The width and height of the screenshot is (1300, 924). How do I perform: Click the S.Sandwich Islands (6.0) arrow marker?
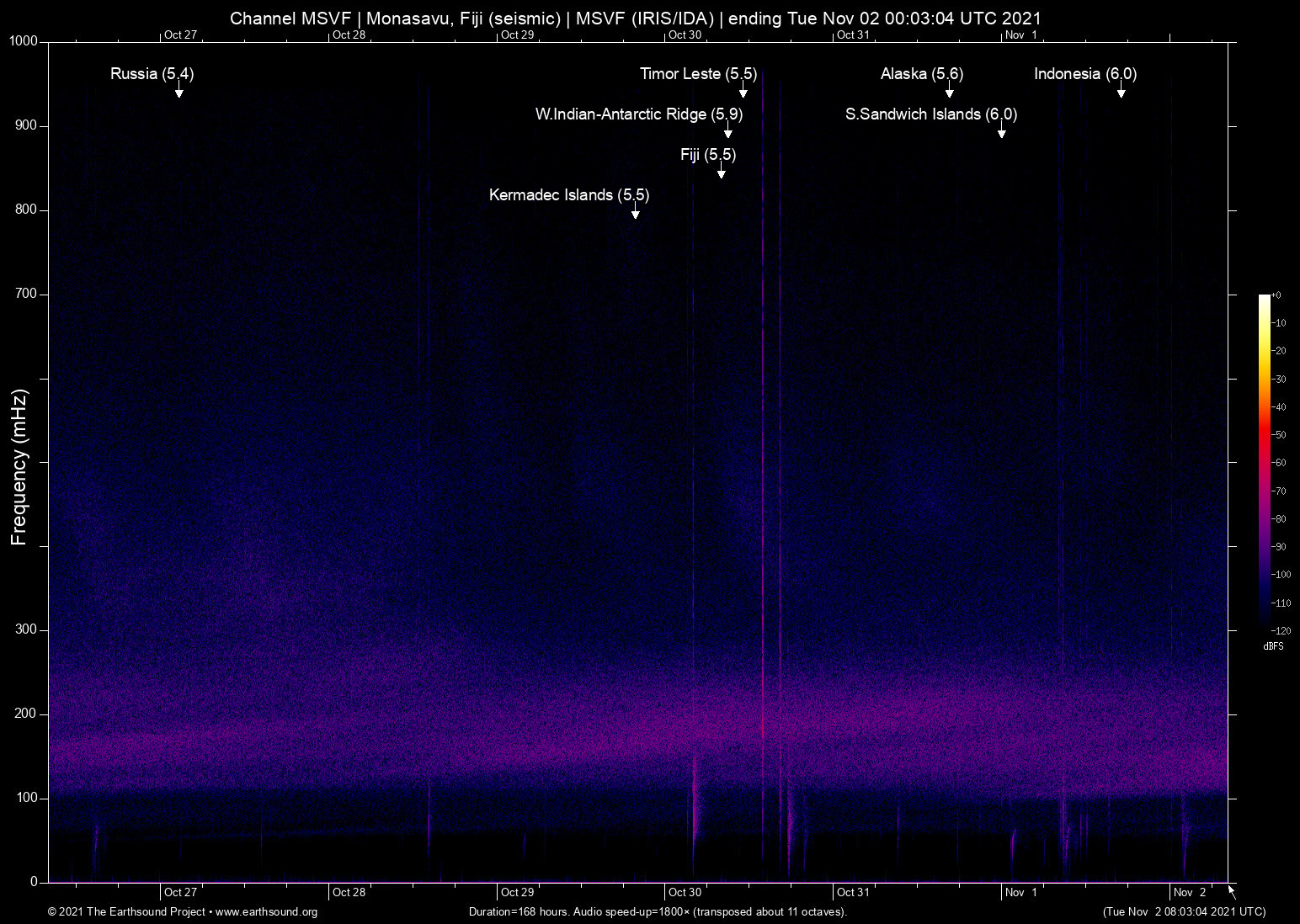1002,130
